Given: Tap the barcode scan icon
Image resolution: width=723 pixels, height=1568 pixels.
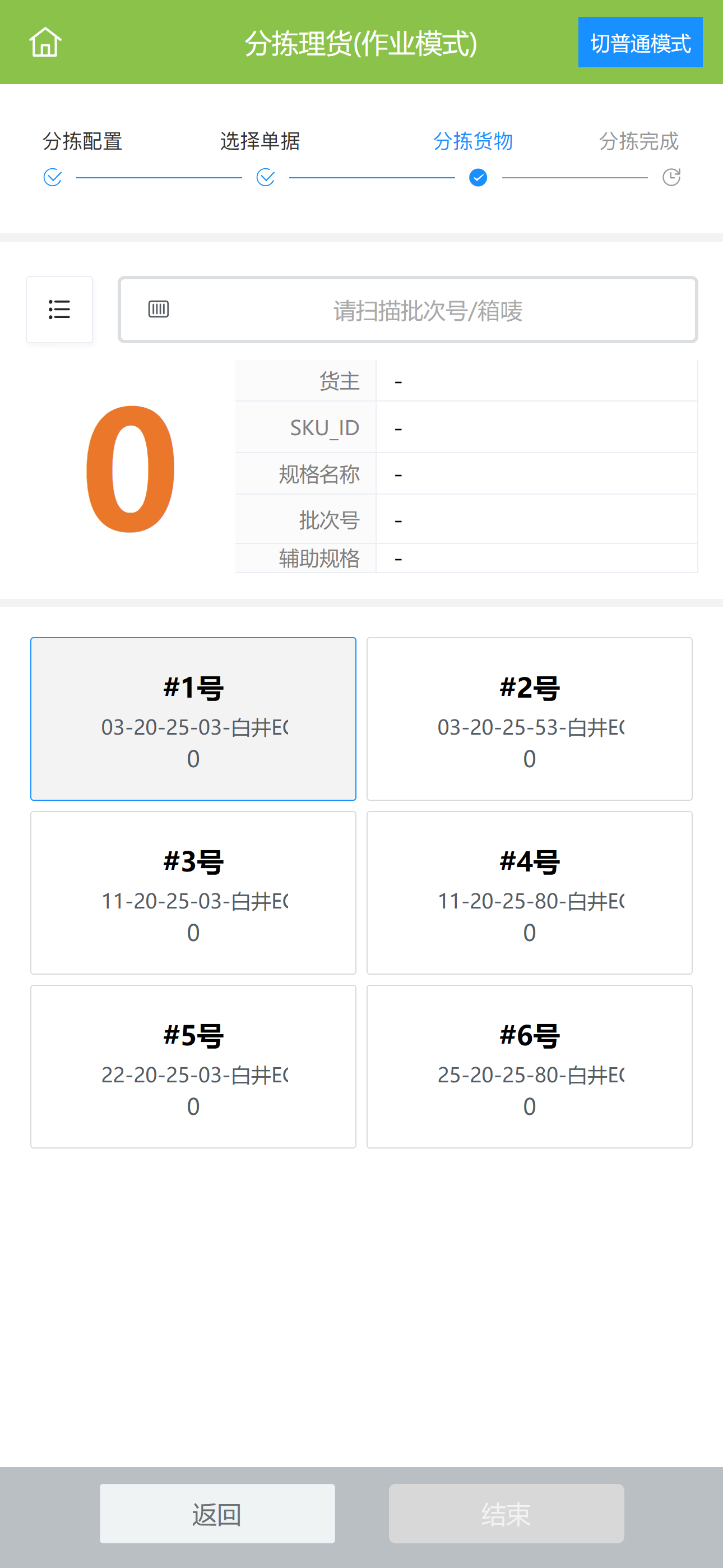Looking at the screenshot, I should point(159,309).
